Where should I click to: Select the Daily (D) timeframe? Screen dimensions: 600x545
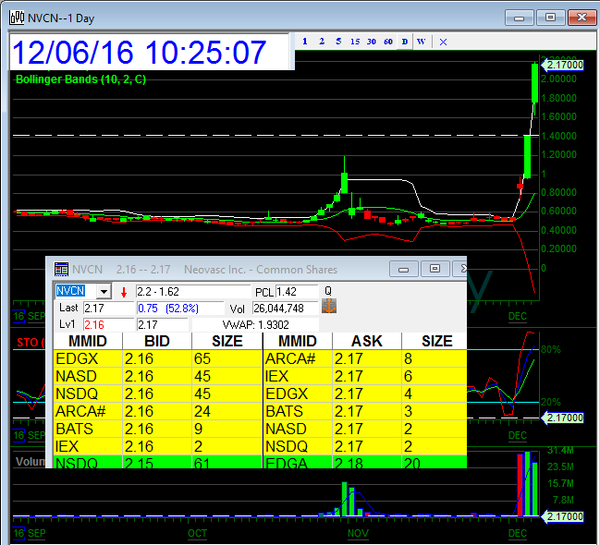[405, 42]
